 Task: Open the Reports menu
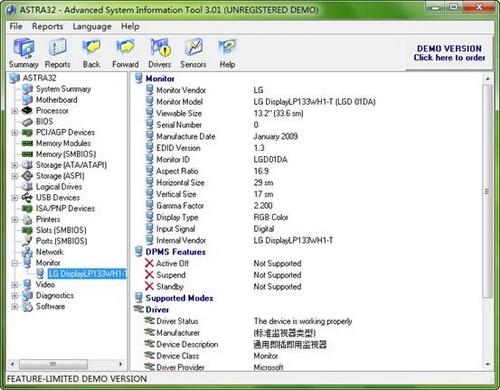point(47,26)
